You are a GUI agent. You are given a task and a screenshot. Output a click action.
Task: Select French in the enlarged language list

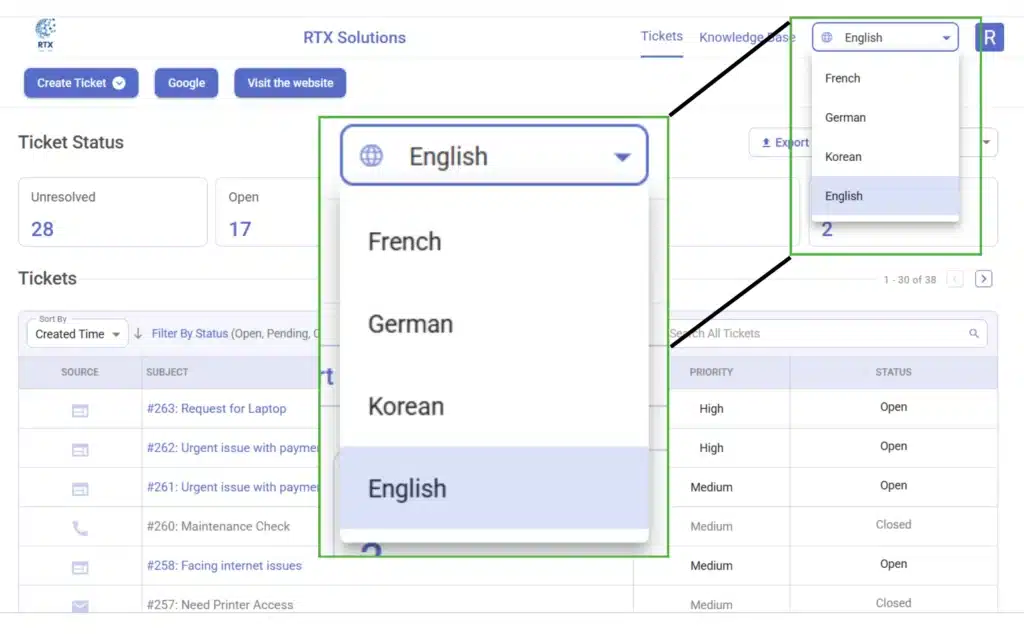[404, 241]
